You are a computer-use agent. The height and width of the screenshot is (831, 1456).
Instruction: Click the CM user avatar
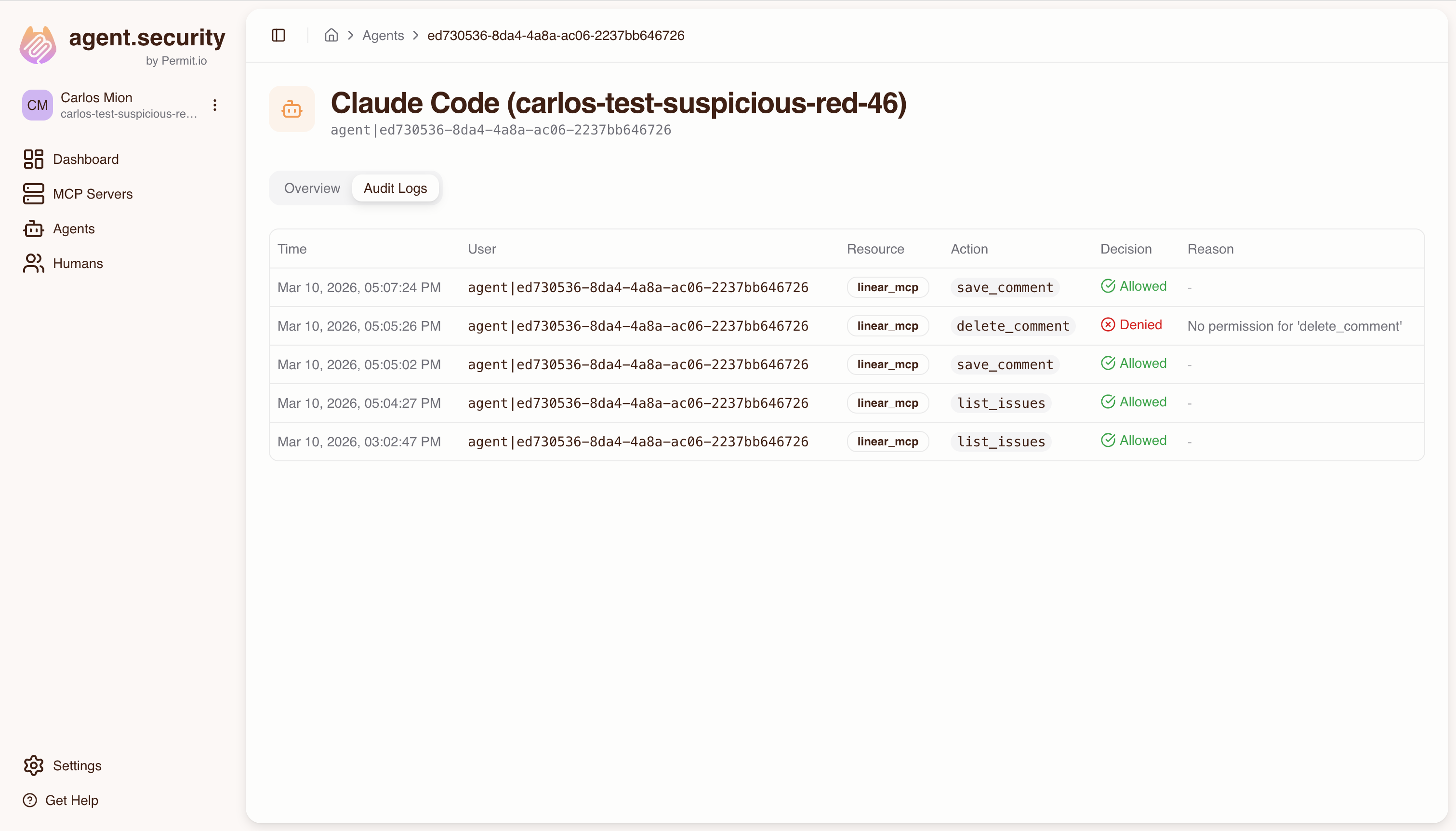point(37,105)
